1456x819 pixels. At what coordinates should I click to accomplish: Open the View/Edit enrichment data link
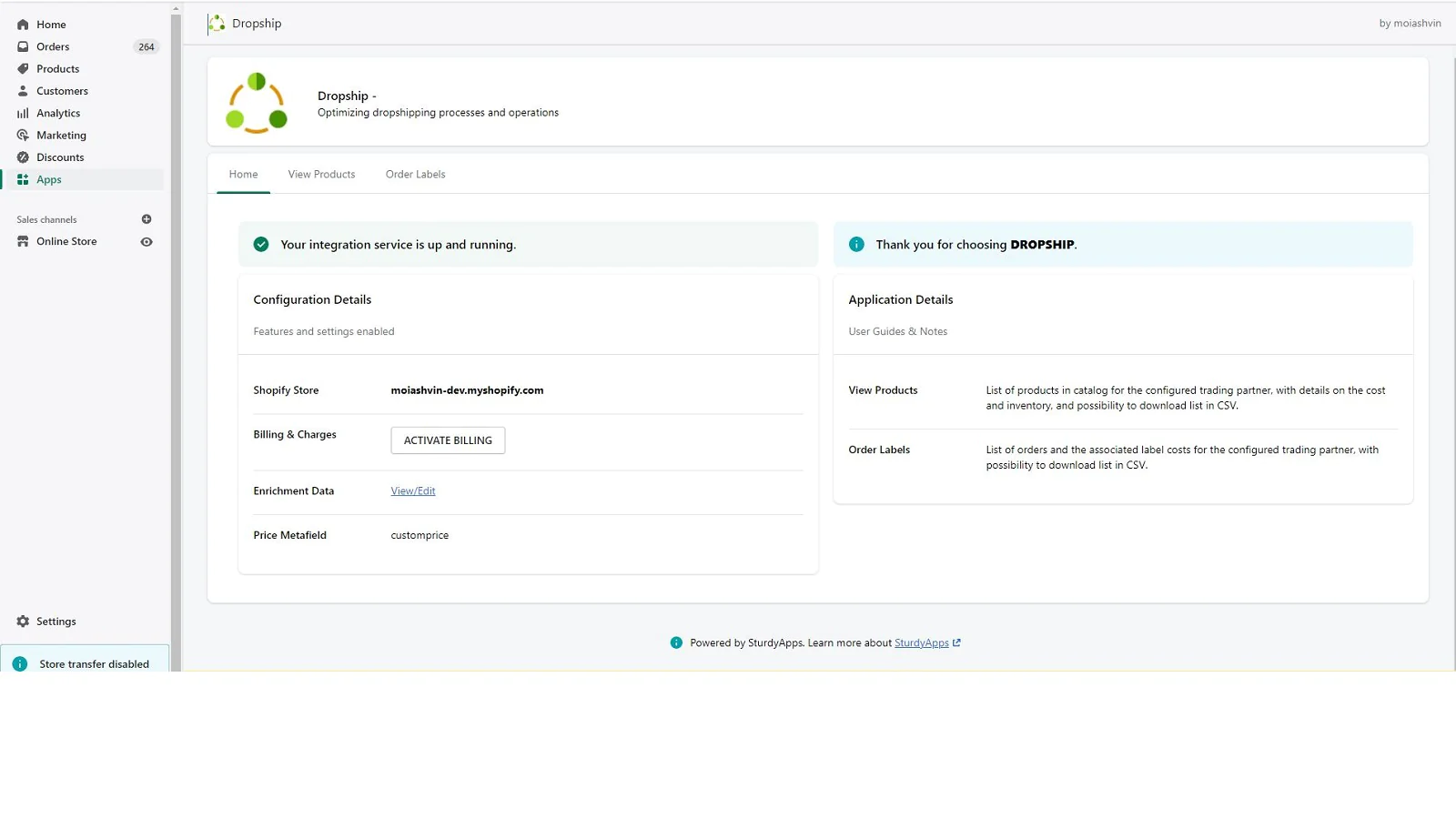tap(413, 491)
